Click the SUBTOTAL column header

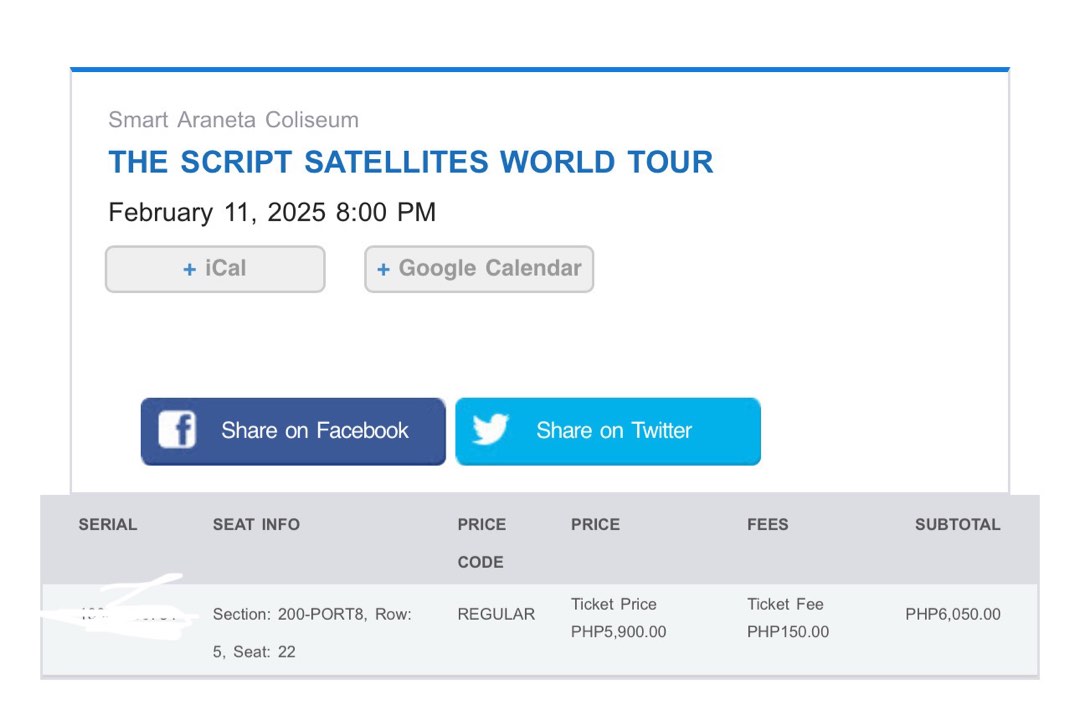pos(957,524)
